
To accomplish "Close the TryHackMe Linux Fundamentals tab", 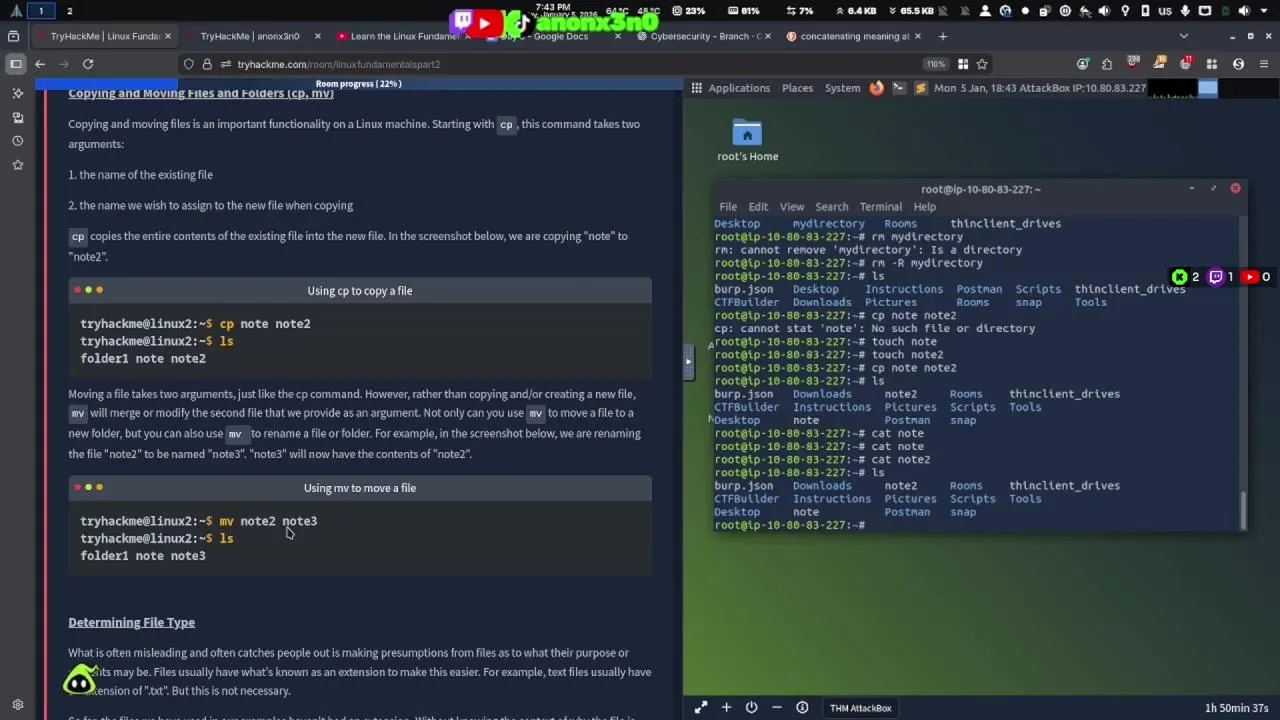I will (168, 36).
